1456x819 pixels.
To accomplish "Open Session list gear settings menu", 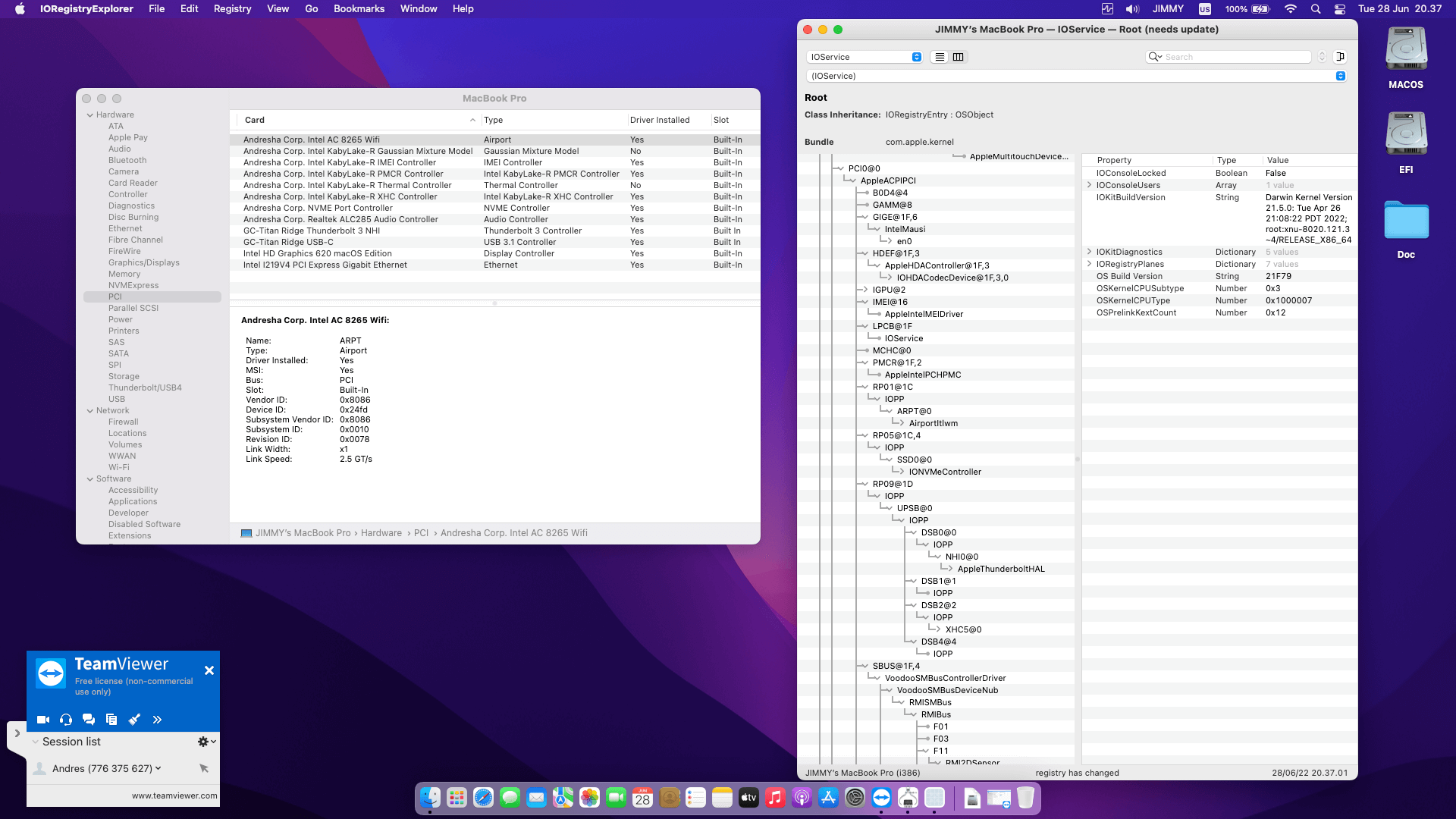I will coord(206,742).
